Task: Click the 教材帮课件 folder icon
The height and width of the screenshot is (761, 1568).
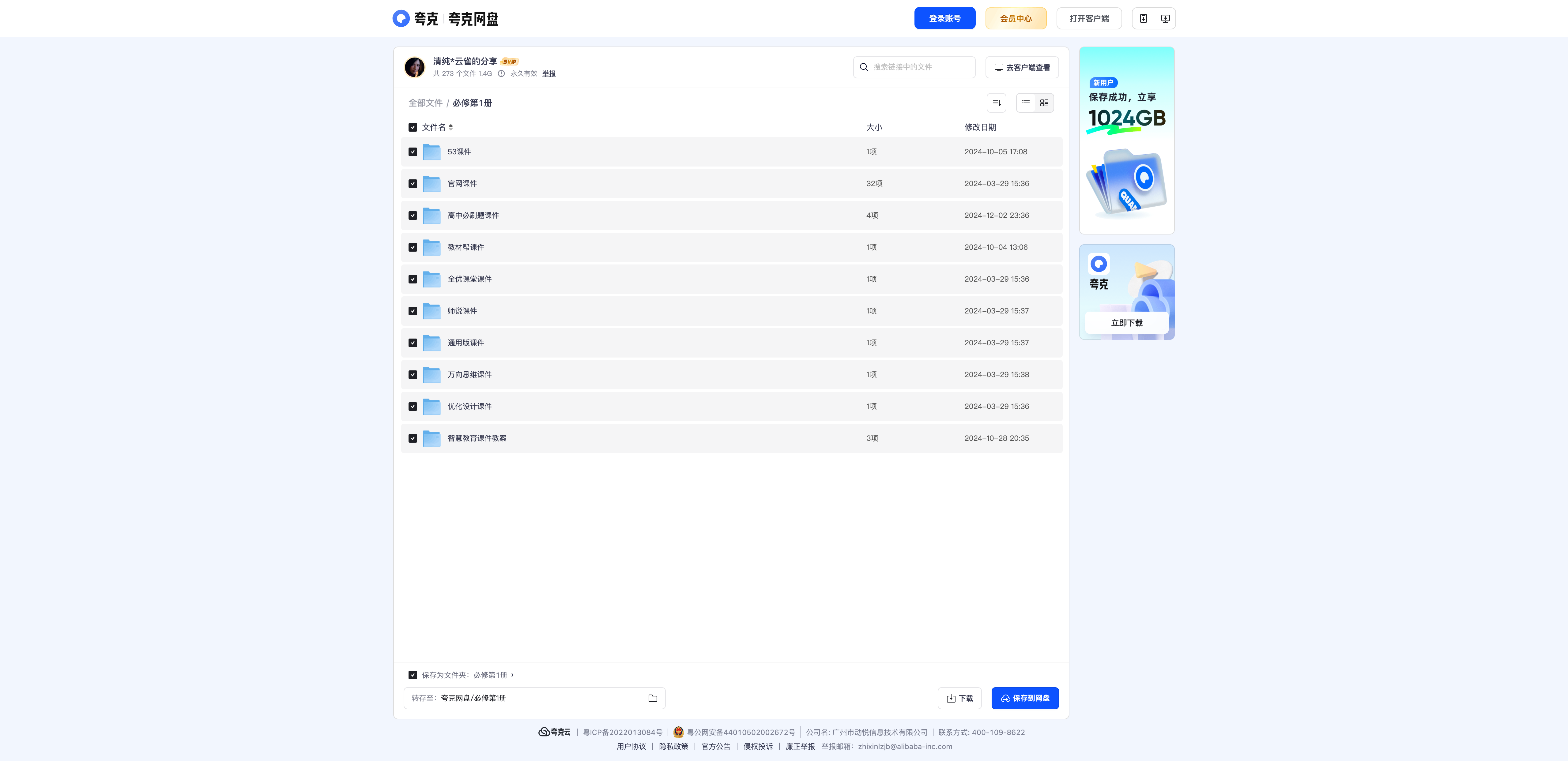Action: (432, 248)
